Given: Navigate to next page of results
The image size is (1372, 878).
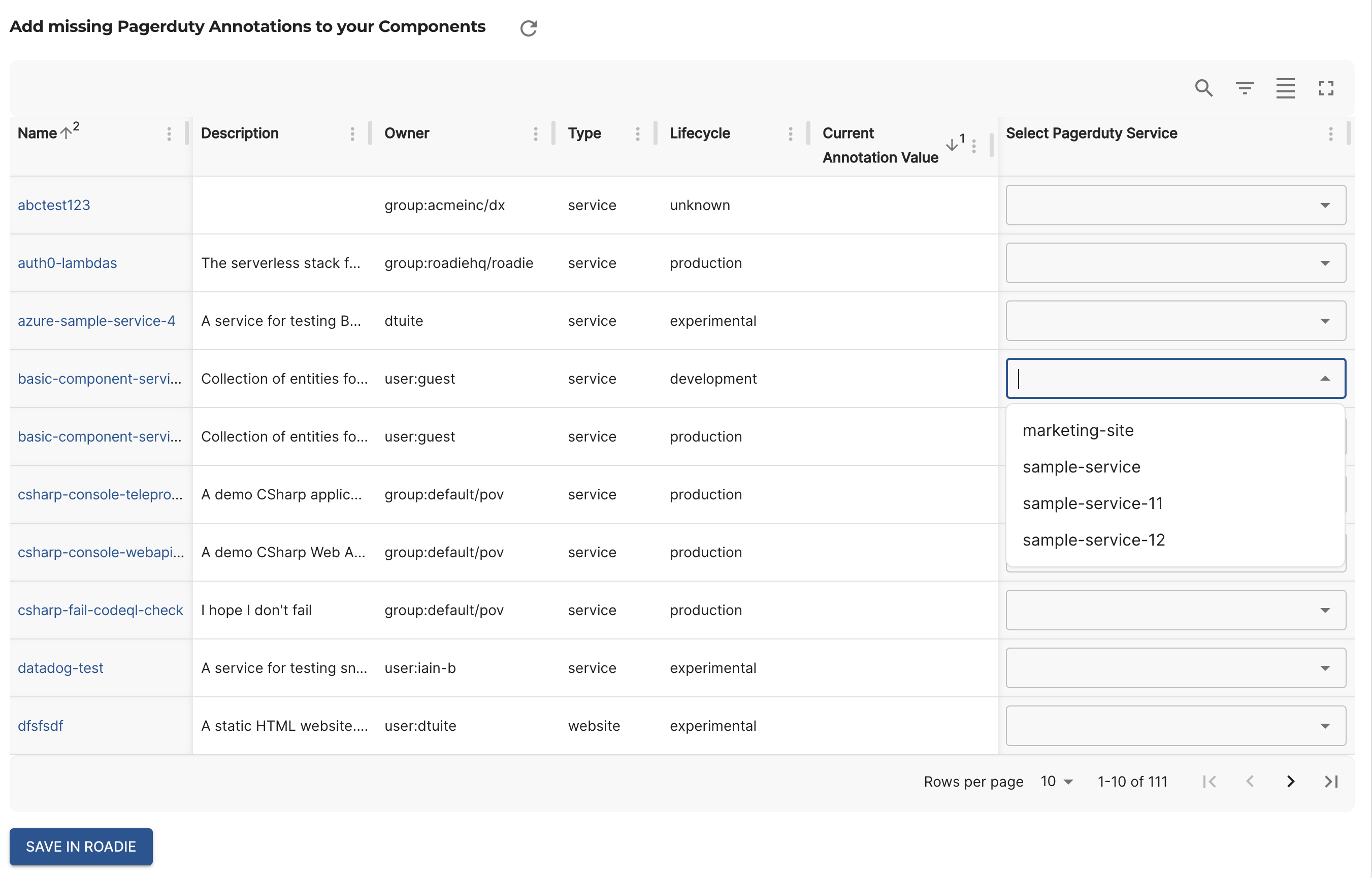Looking at the screenshot, I should tap(1292, 781).
